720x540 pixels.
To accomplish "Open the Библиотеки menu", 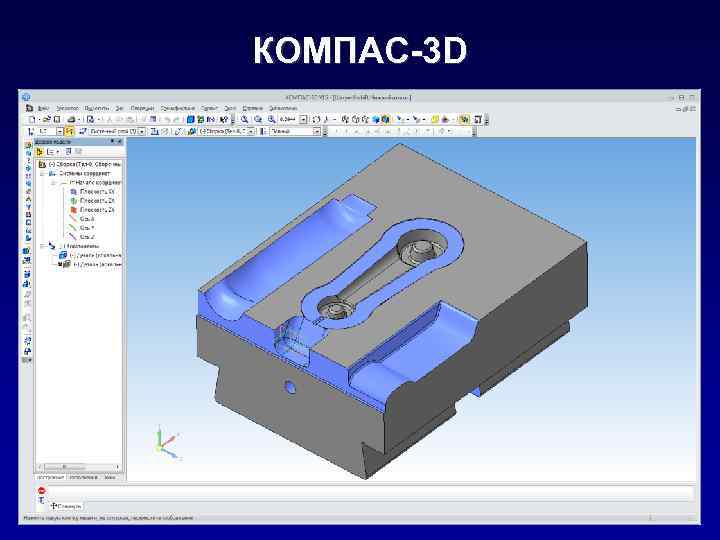I will pyautogui.click(x=283, y=108).
